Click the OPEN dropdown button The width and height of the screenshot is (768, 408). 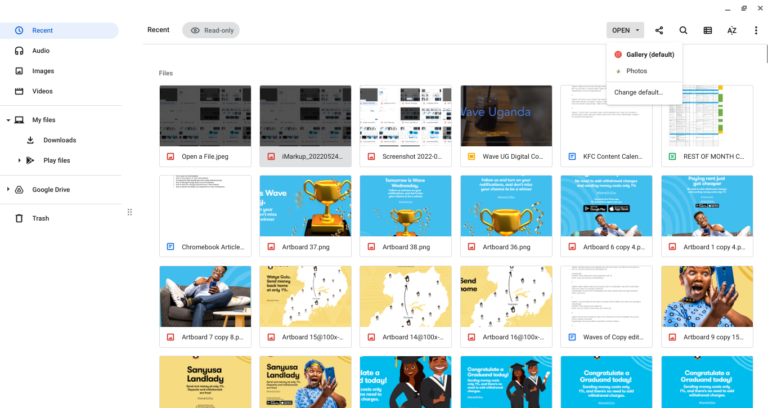625,30
